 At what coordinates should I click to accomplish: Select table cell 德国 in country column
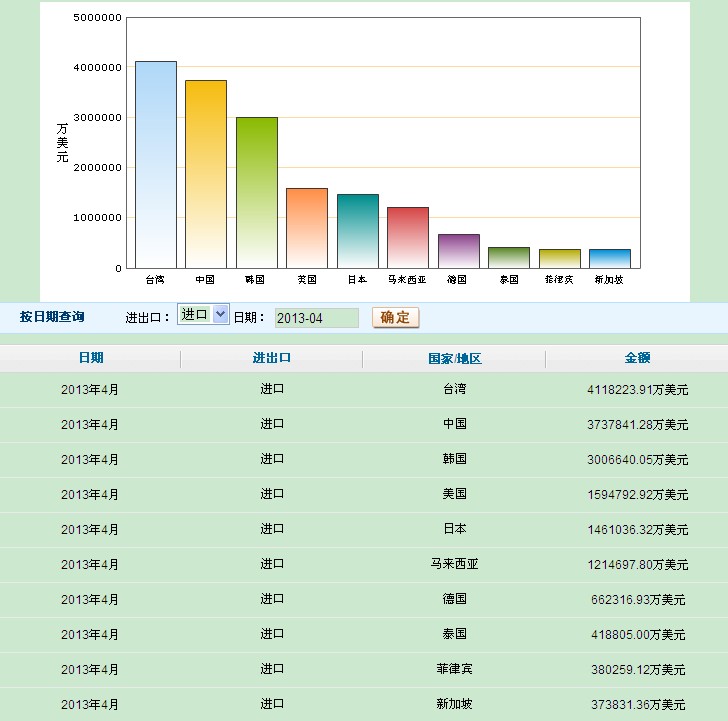click(x=455, y=599)
